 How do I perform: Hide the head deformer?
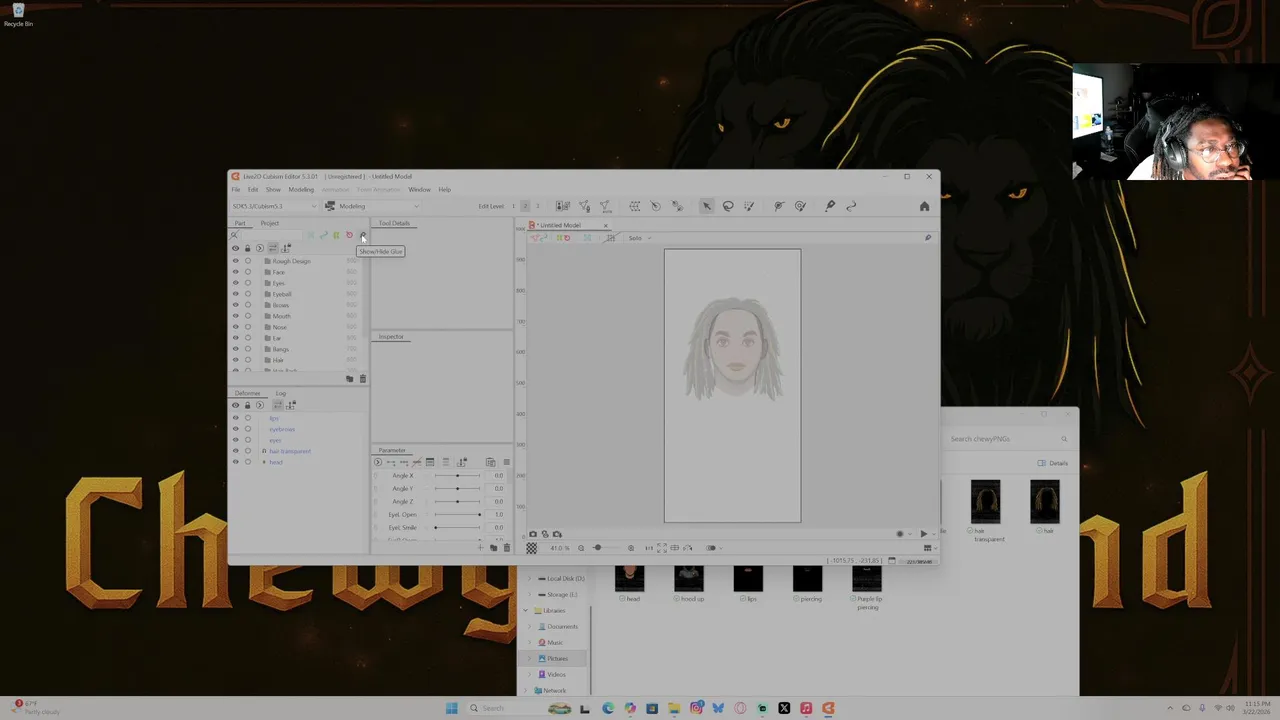[x=236, y=462]
